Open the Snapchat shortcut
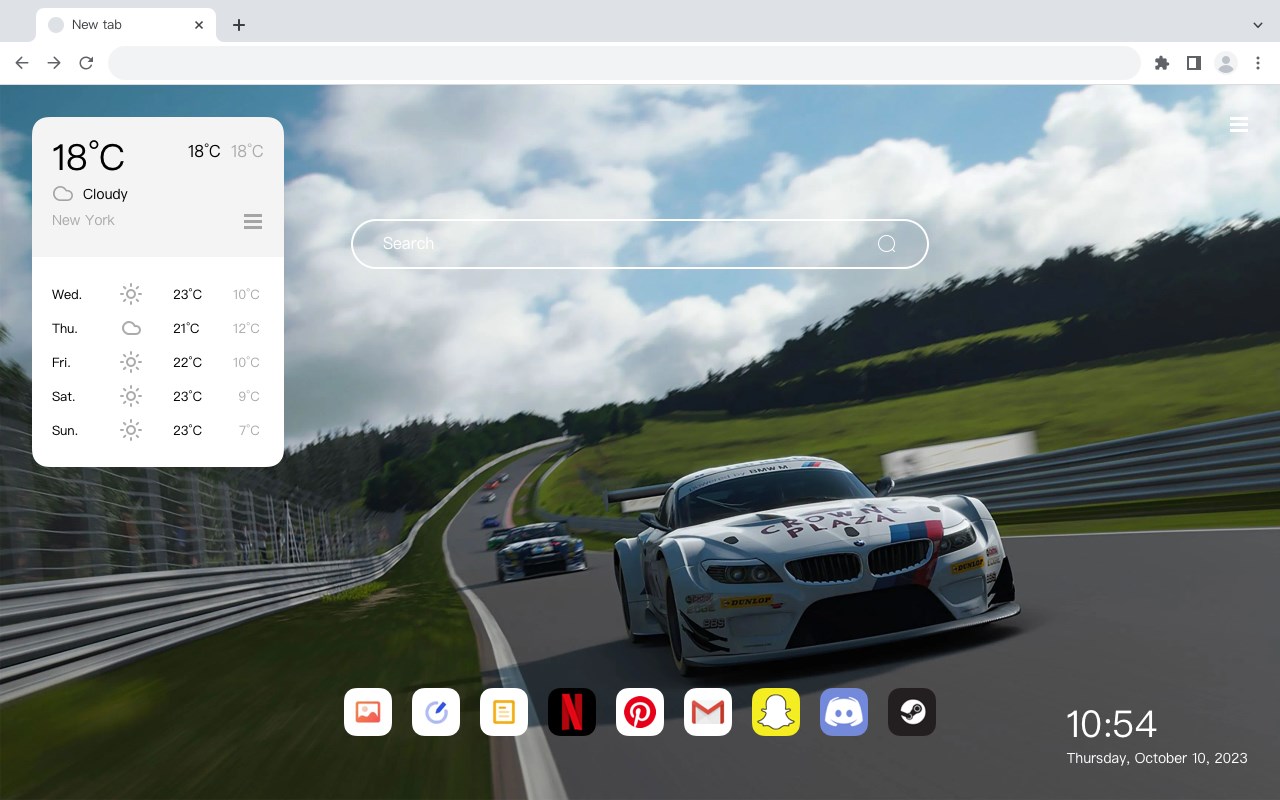The width and height of the screenshot is (1280, 800). click(776, 712)
